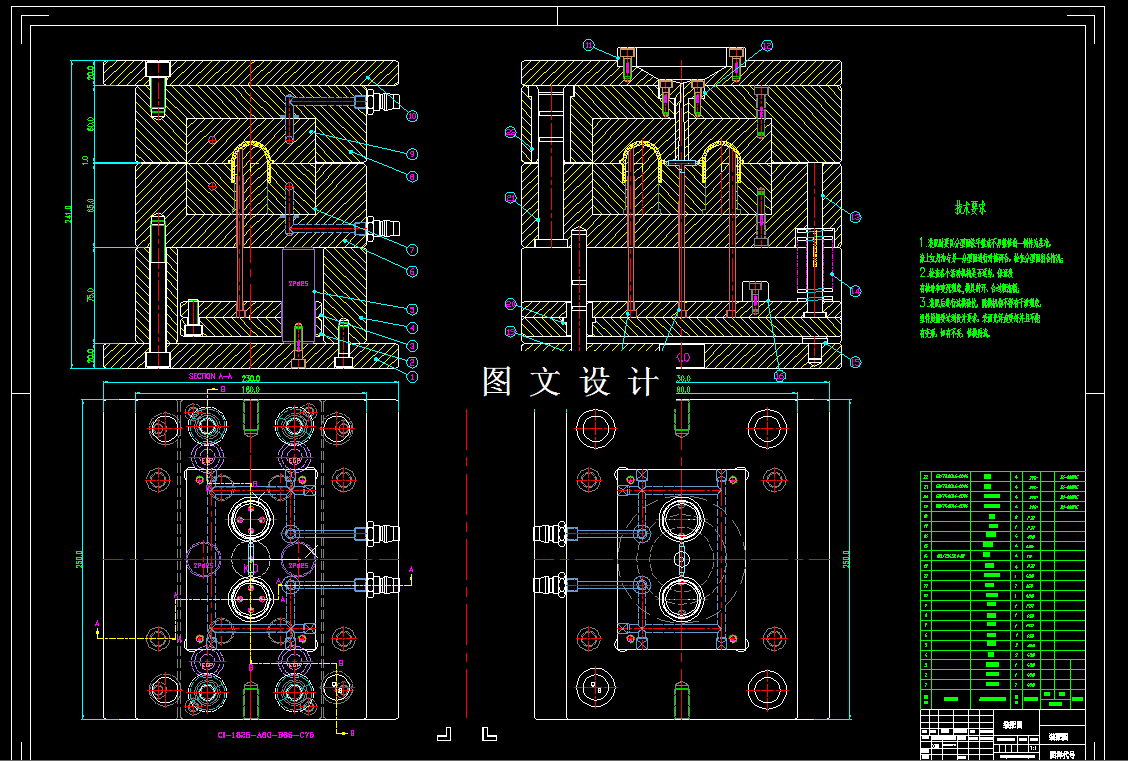Click the 2Pd25 label in section view
This screenshot has width=1128, height=761.
[x=298, y=284]
